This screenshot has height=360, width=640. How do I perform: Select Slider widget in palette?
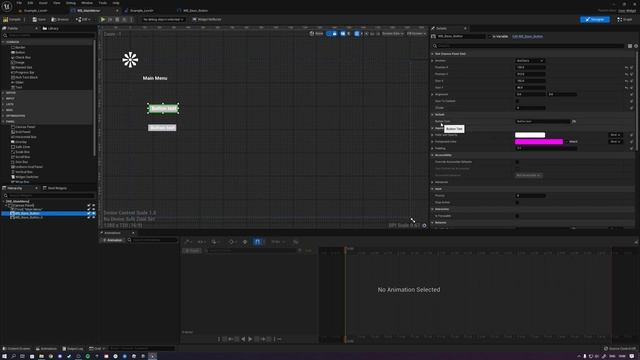19,82
